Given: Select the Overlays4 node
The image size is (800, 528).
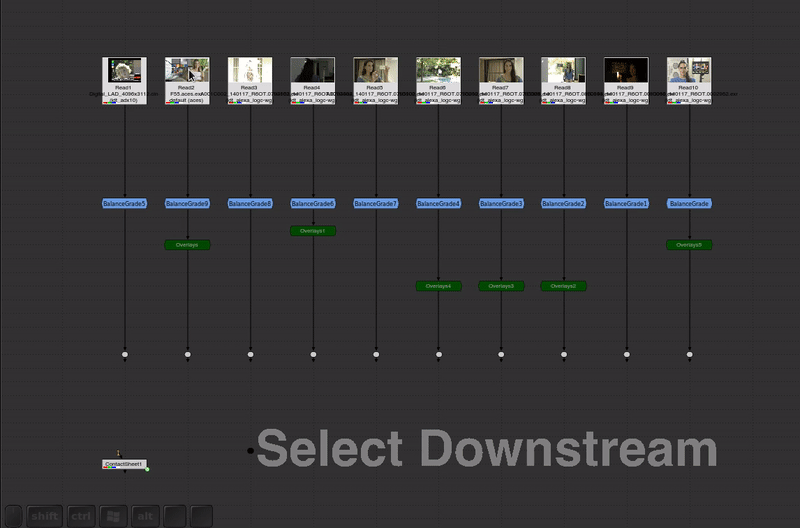Looking at the screenshot, I should tap(438, 286).
